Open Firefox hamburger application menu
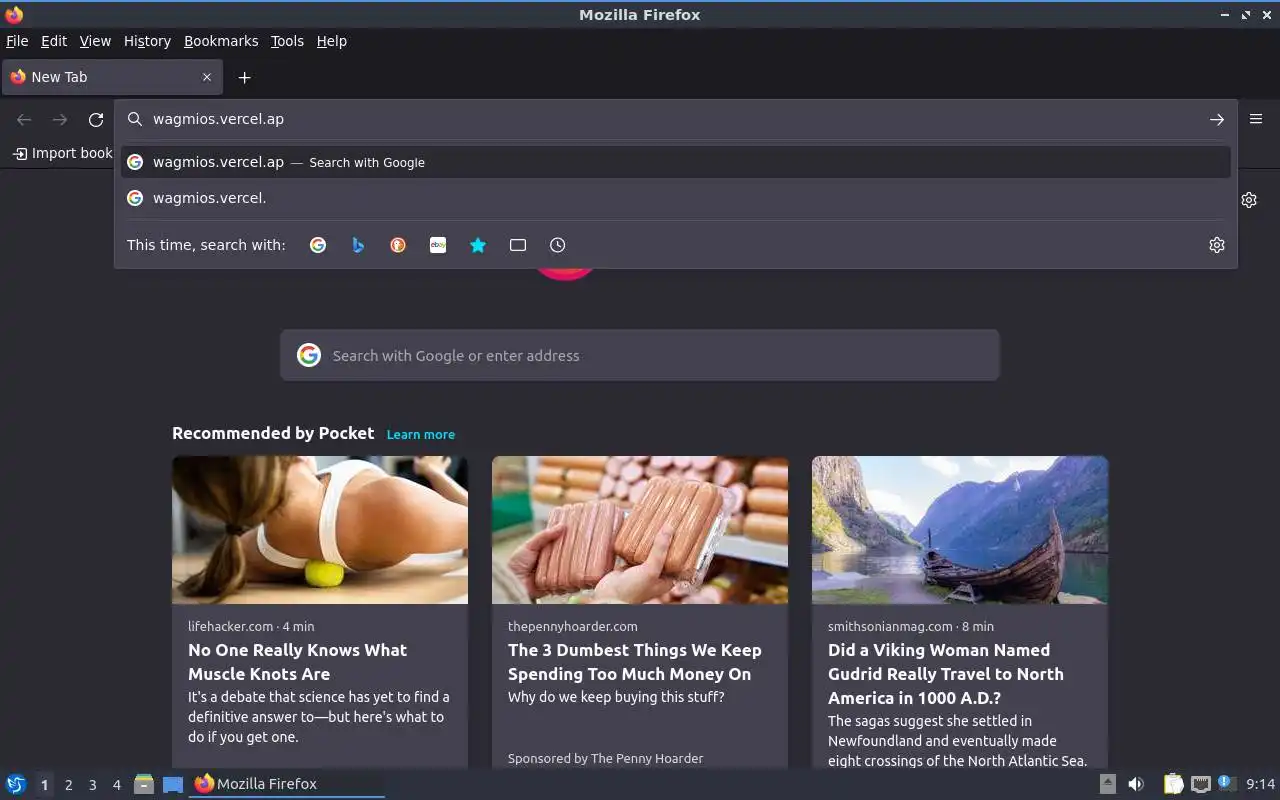The image size is (1280, 800). coord(1256,119)
